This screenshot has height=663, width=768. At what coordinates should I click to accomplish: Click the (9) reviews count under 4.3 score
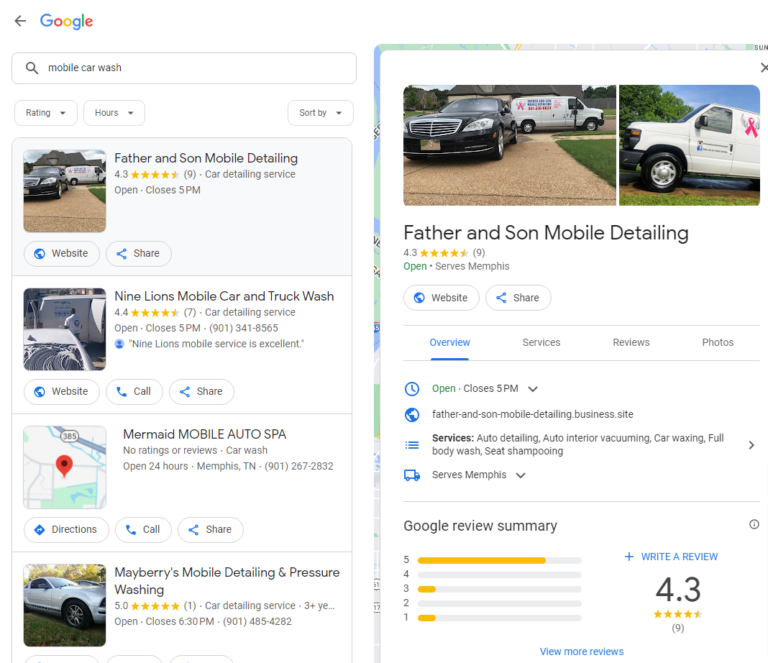click(x=678, y=628)
